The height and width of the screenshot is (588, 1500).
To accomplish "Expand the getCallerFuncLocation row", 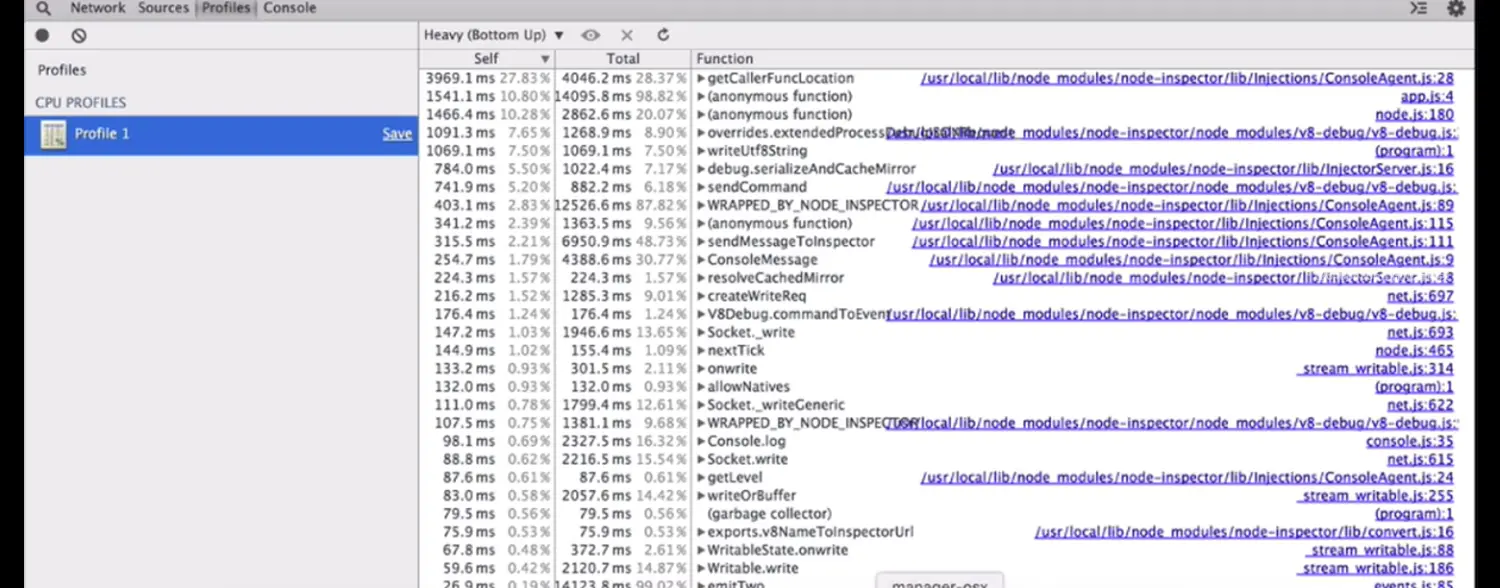I will pyautogui.click(x=702, y=78).
